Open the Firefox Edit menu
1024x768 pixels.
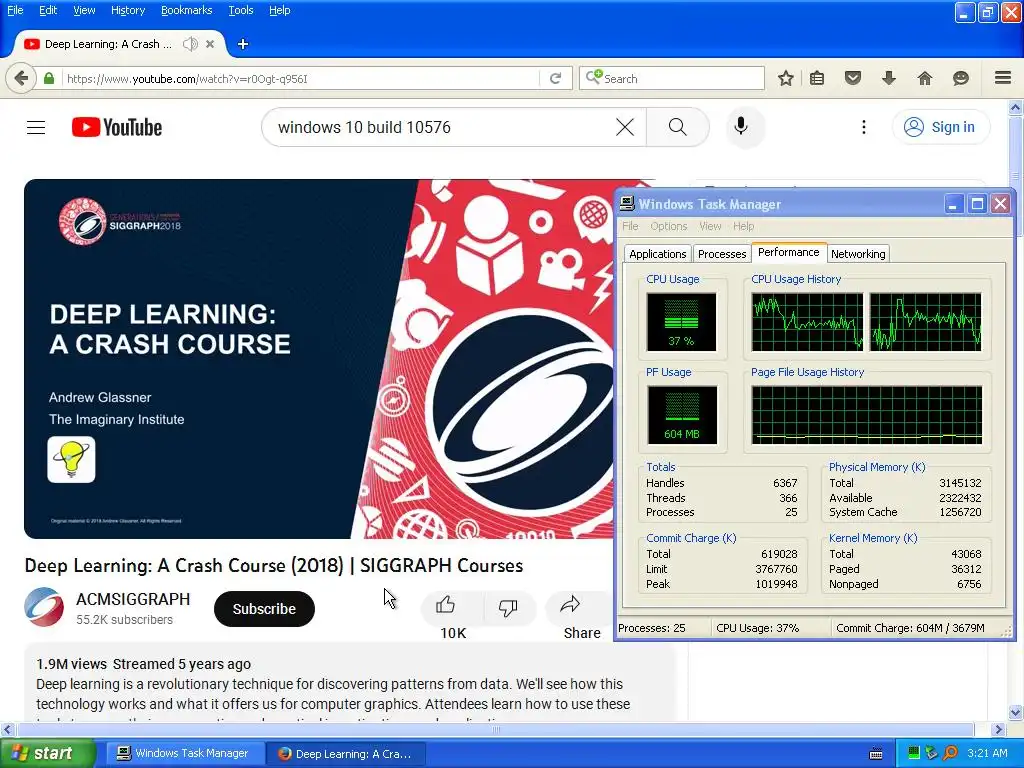(x=48, y=10)
